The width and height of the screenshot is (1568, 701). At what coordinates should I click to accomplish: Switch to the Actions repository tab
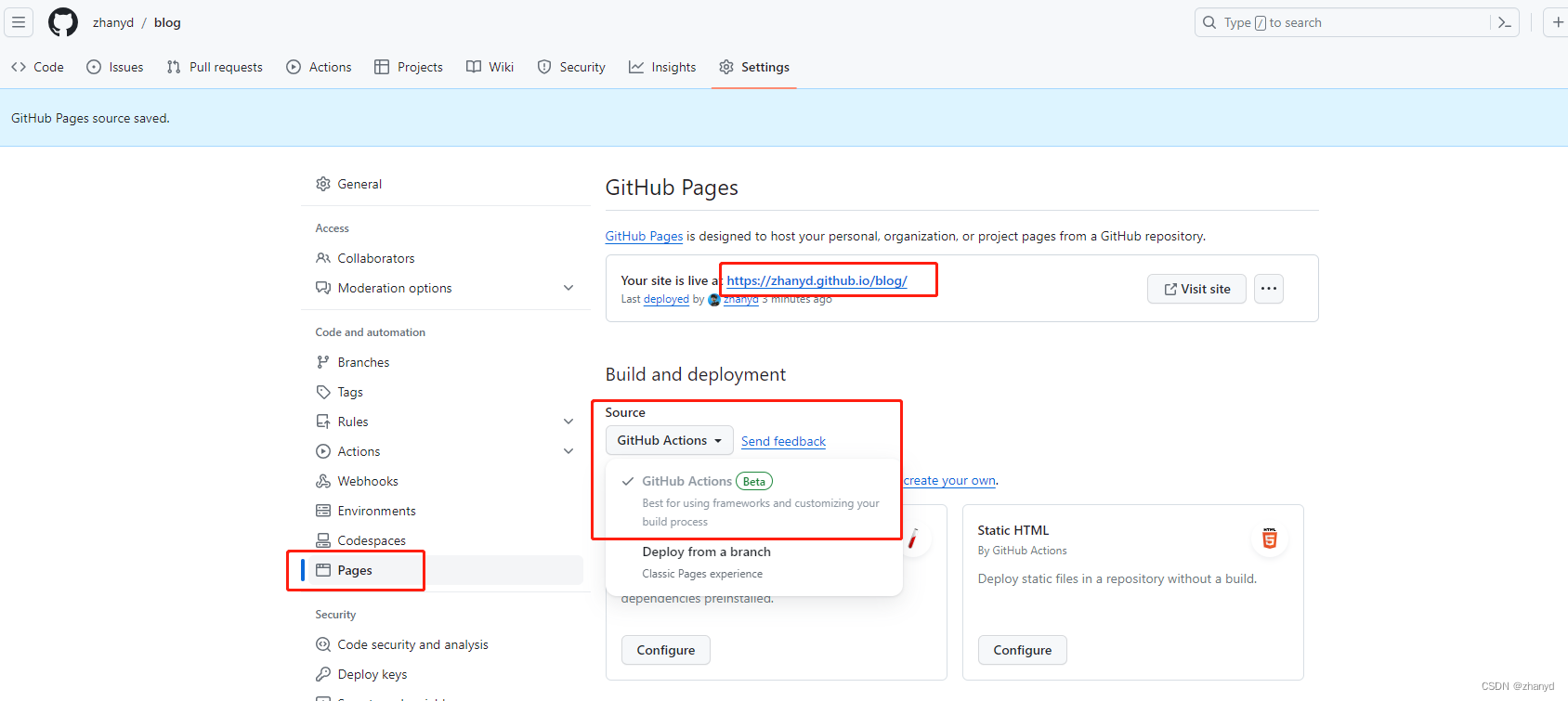pyautogui.click(x=320, y=67)
